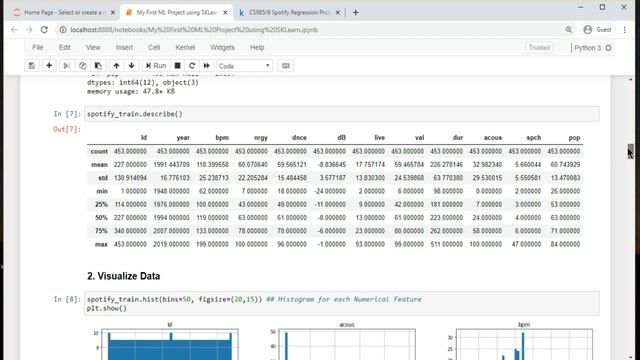The image size is (640, 360).
Task: Click the Out[7] output prompt
Action: pos(67,129)
